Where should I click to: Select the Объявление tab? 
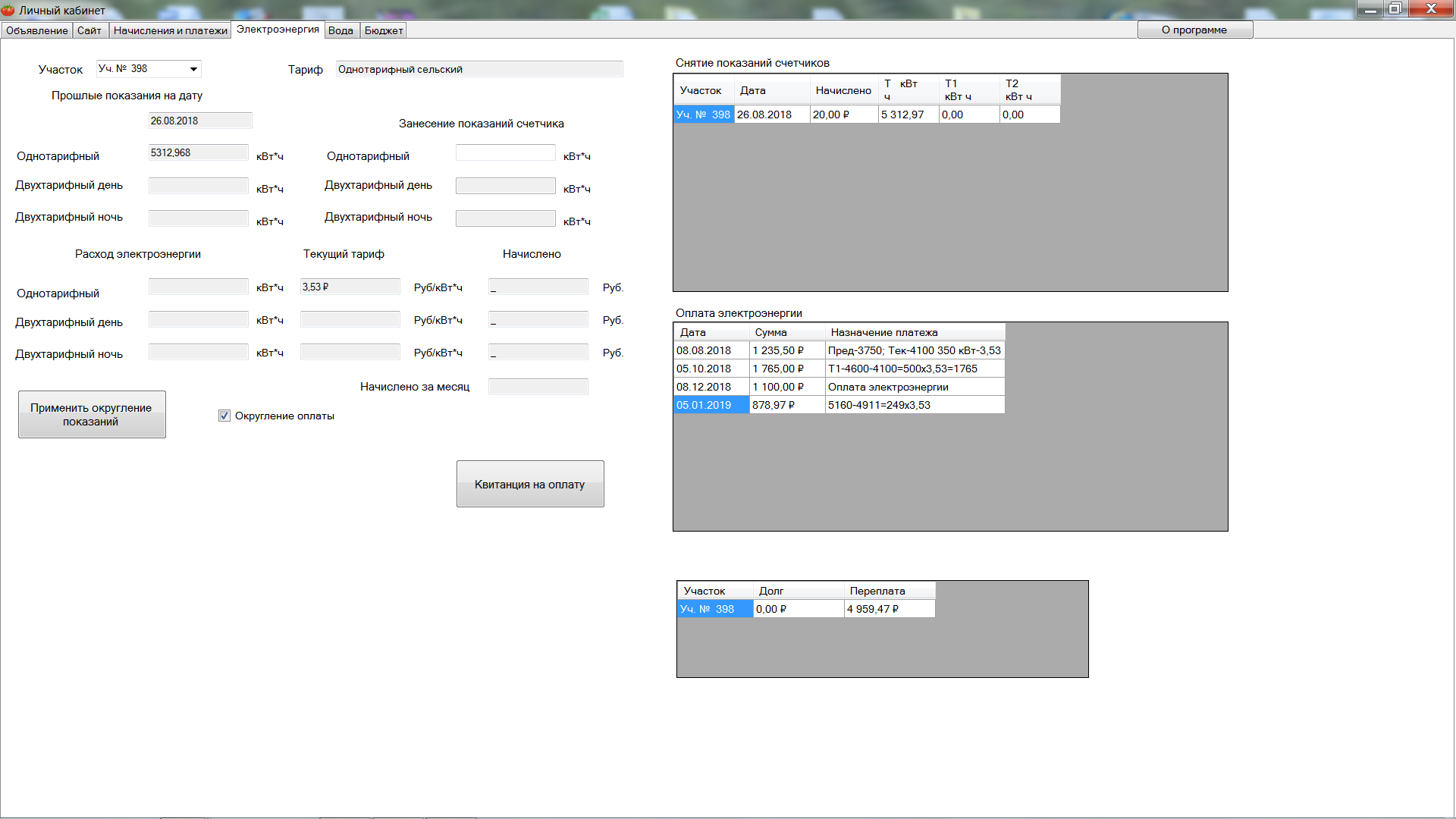[x=36, y=30]
